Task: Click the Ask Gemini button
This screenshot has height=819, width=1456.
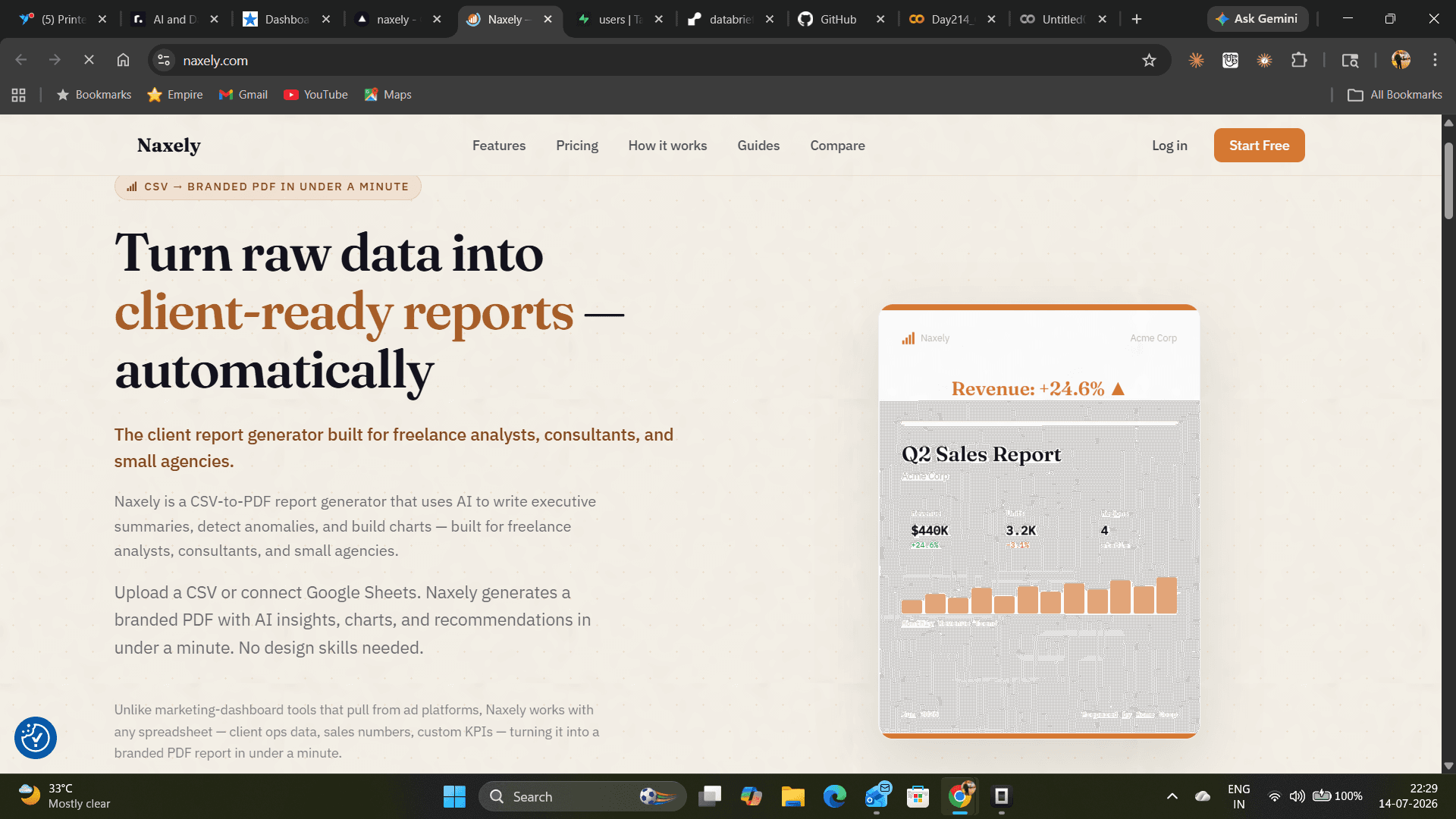Action: [x=1257, y=19]
